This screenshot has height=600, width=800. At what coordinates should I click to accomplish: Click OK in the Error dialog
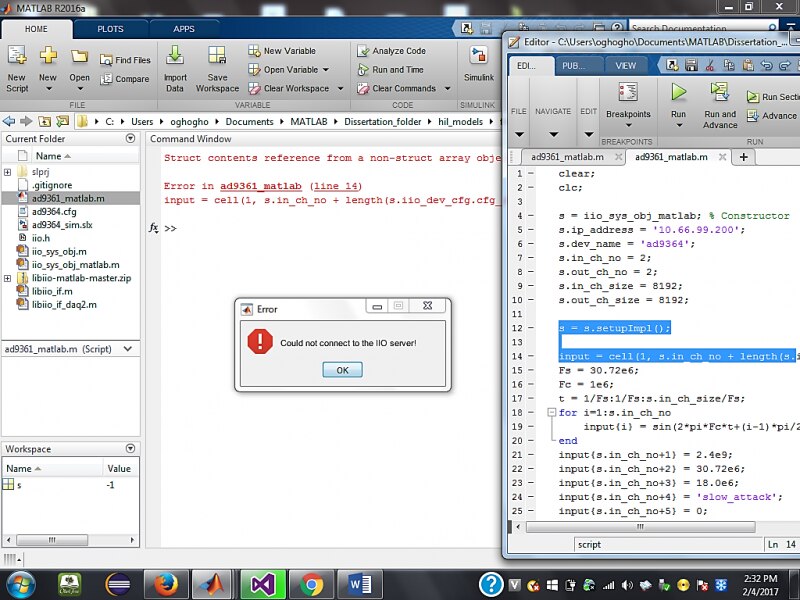pyautogui.click(x=342, y=370)
